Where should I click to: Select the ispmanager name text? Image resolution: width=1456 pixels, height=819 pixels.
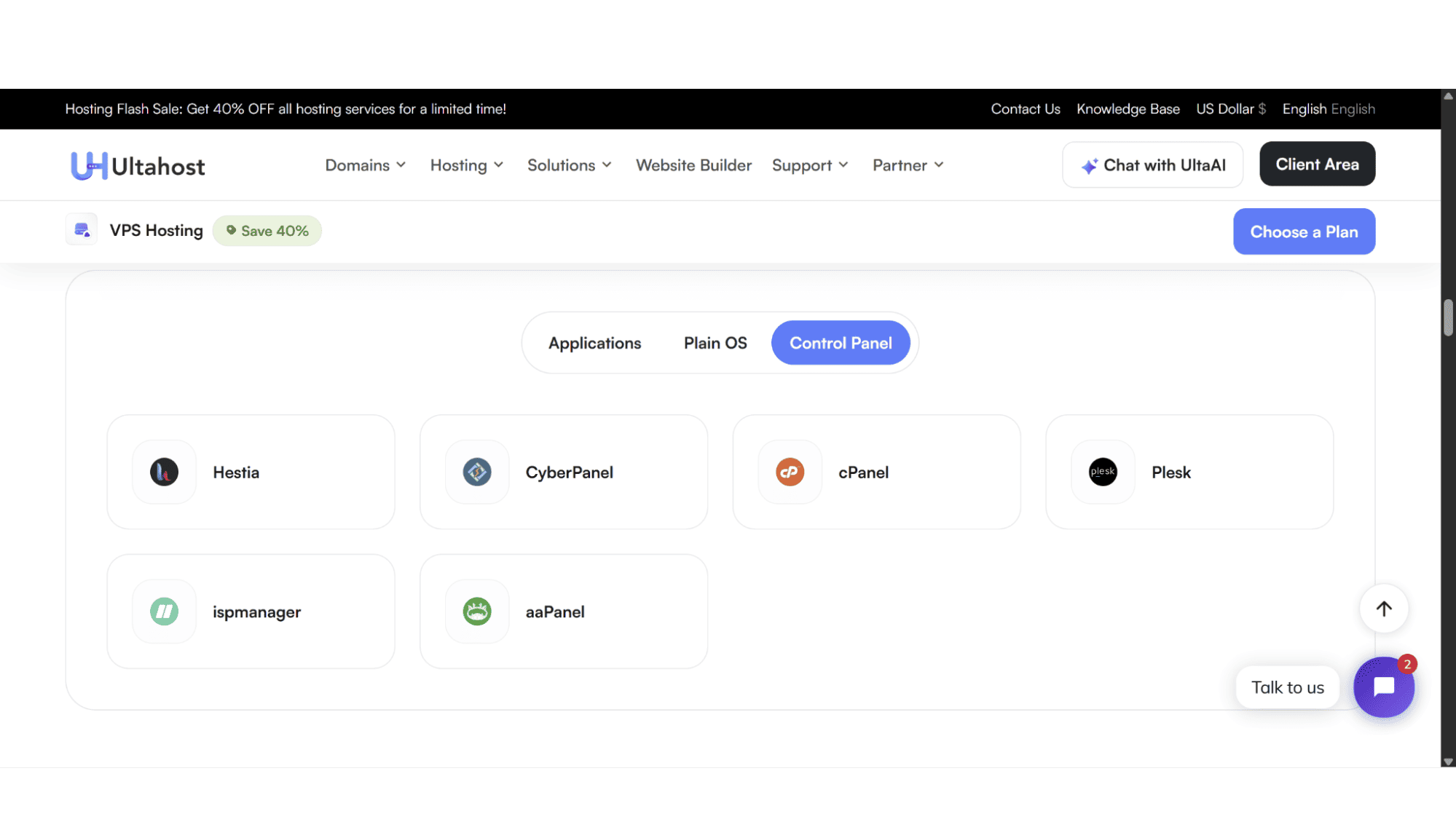tap(256, 612)
